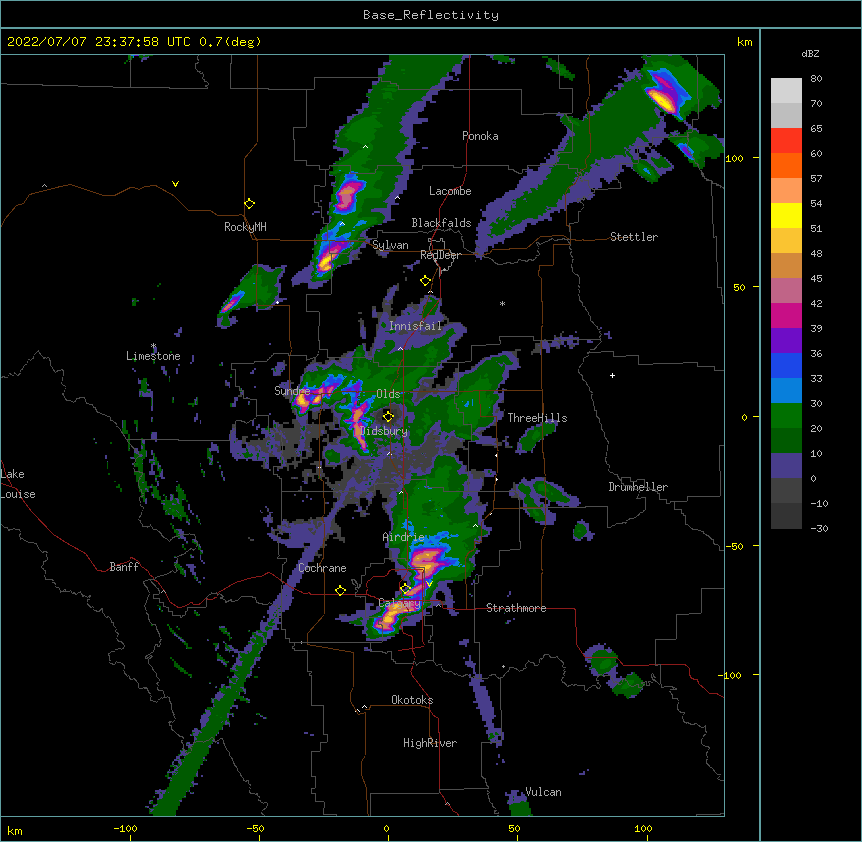Click the Limestone label
This screenshot has height=842, width=862.
coord(153,356)
